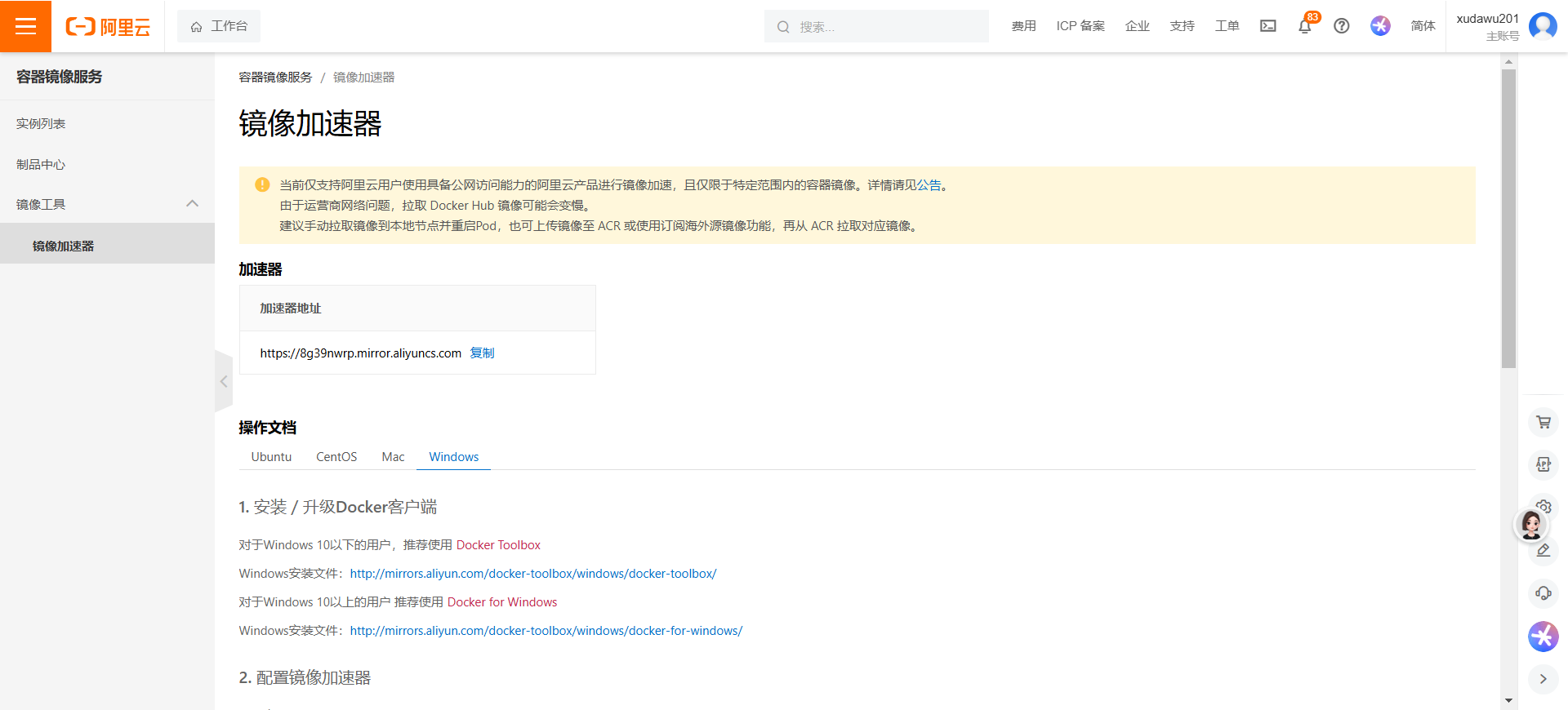Click the warning notice icon
The width and height of the screenshot is (1568, 710).
(x=262, y=184)
